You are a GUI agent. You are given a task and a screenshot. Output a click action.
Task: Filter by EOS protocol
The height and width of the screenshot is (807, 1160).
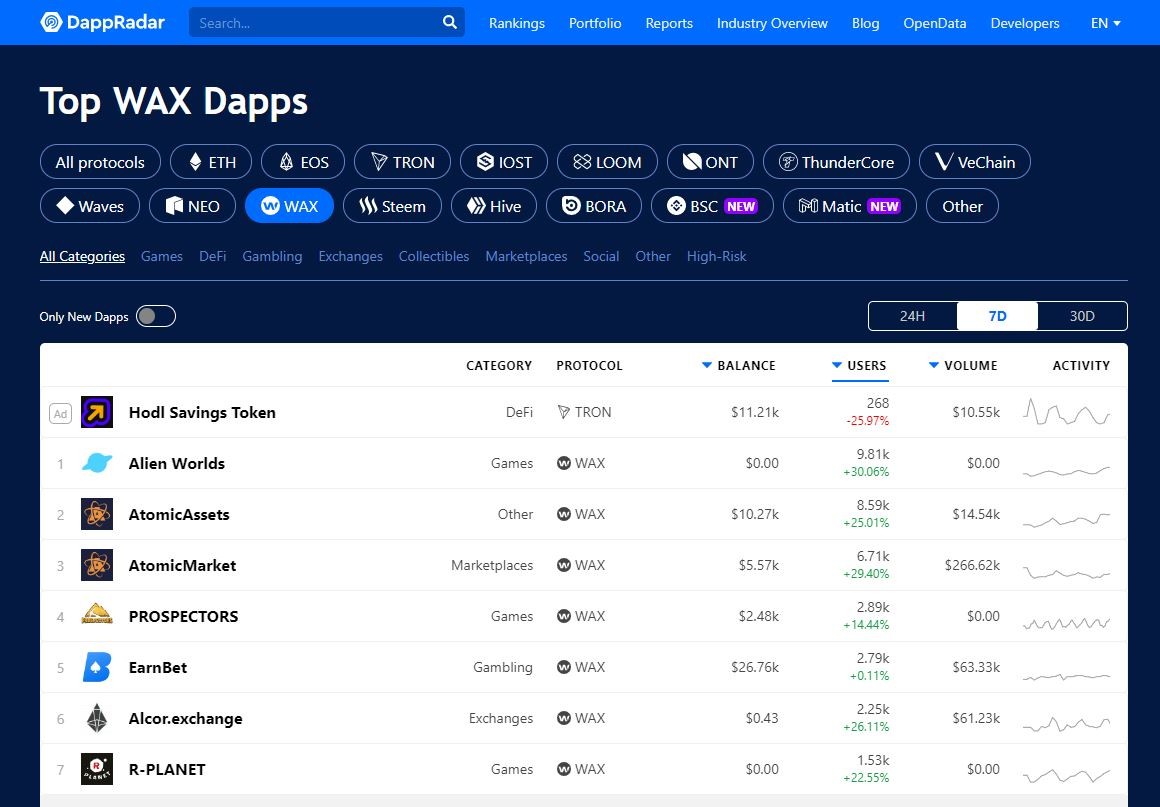point(303,162)
